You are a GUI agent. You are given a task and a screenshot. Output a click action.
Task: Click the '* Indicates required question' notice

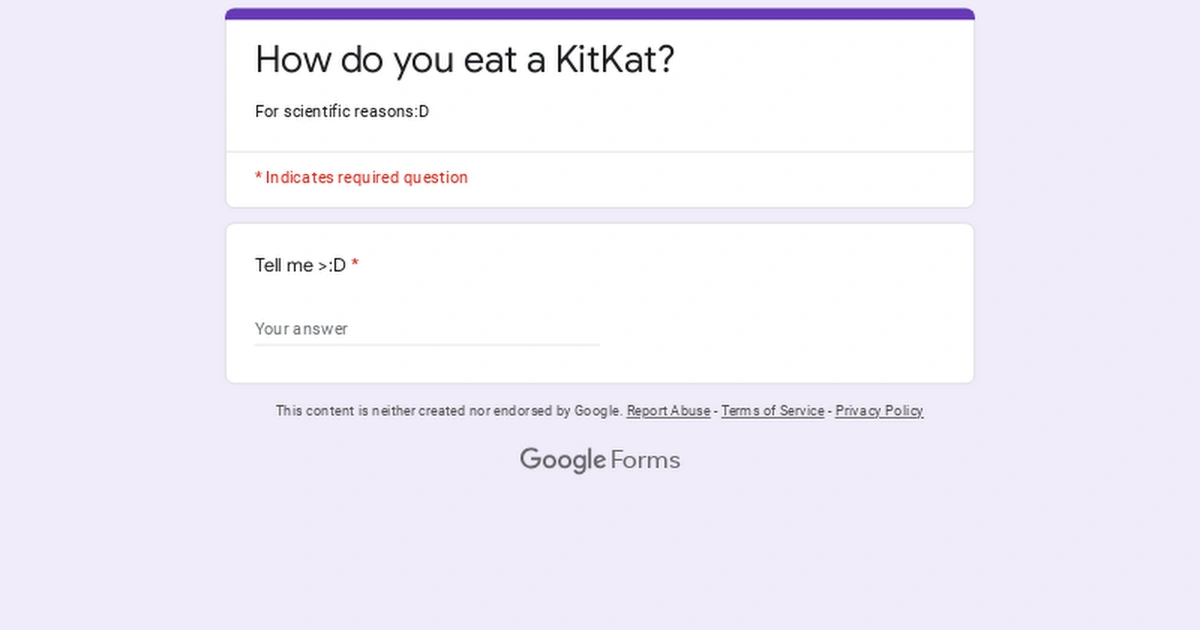[361, 177]
